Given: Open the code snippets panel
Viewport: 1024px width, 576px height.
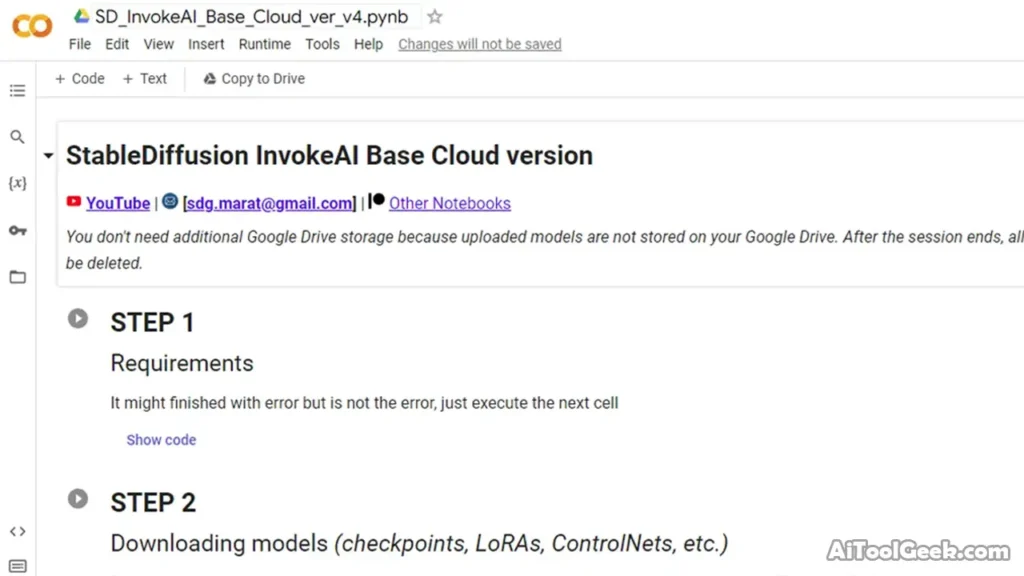Looking at the screenshot, I should coord(17,531).
